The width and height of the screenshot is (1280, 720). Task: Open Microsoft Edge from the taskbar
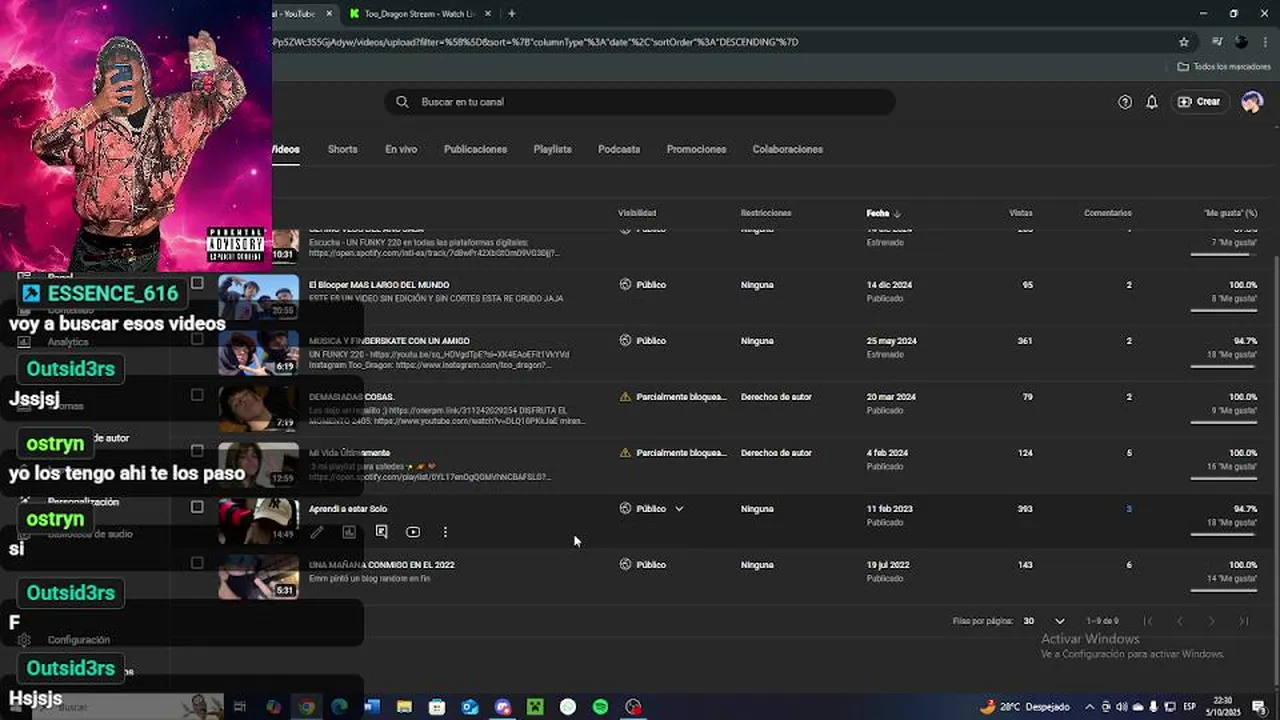pyautogui.click(x=339, y=707)
